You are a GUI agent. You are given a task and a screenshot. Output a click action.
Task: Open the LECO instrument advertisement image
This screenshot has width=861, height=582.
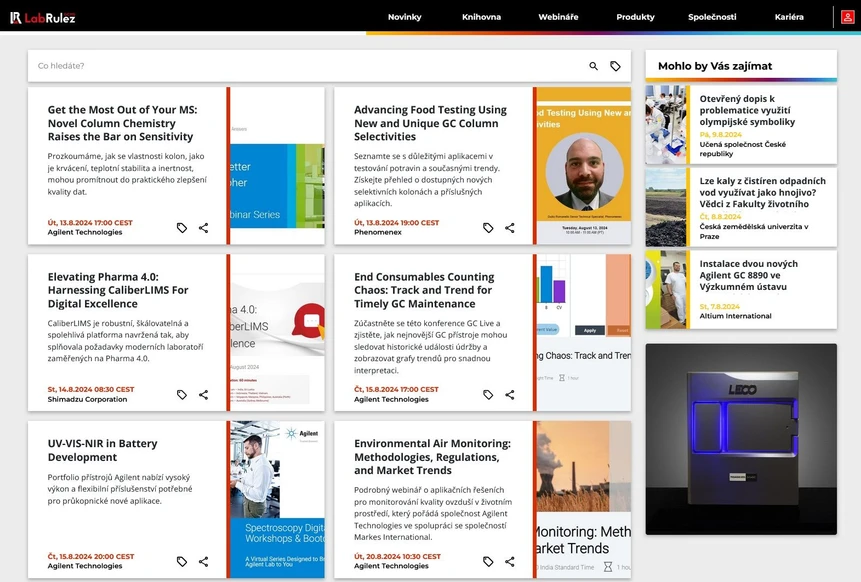click(x=740, y=438)
